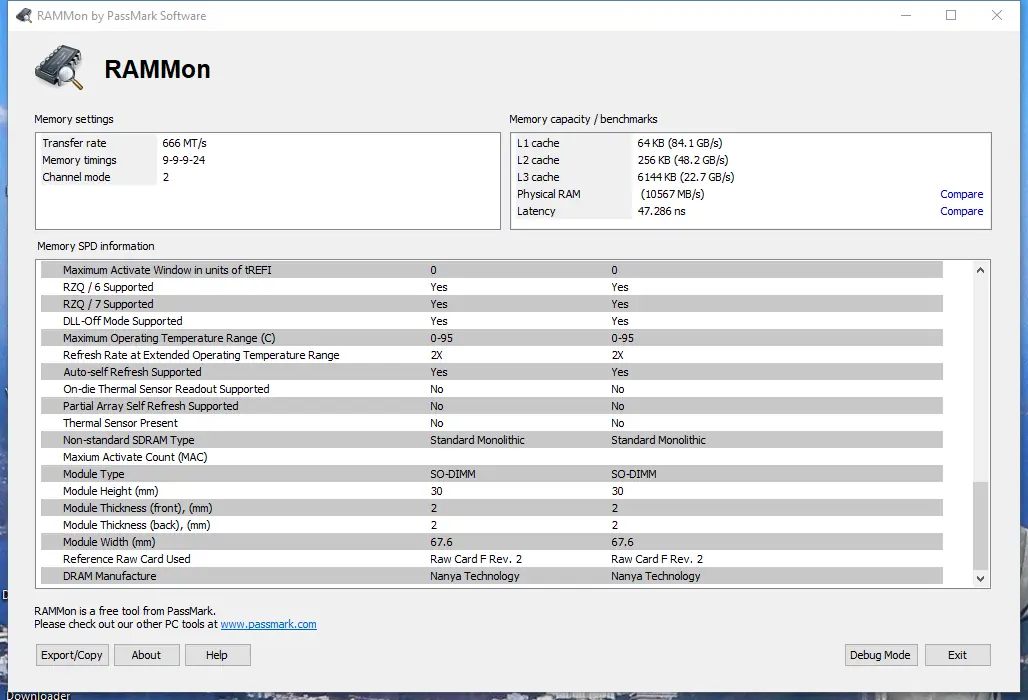Viewport: 1028px width, 700px height.
Task: Select the Auto-self Refresh Supported row
Action: 492,372
